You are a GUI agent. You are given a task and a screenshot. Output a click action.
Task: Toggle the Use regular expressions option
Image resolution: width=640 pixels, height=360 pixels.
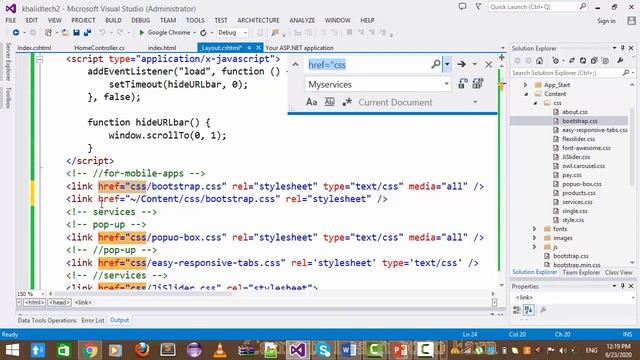(x=347, y=102)
